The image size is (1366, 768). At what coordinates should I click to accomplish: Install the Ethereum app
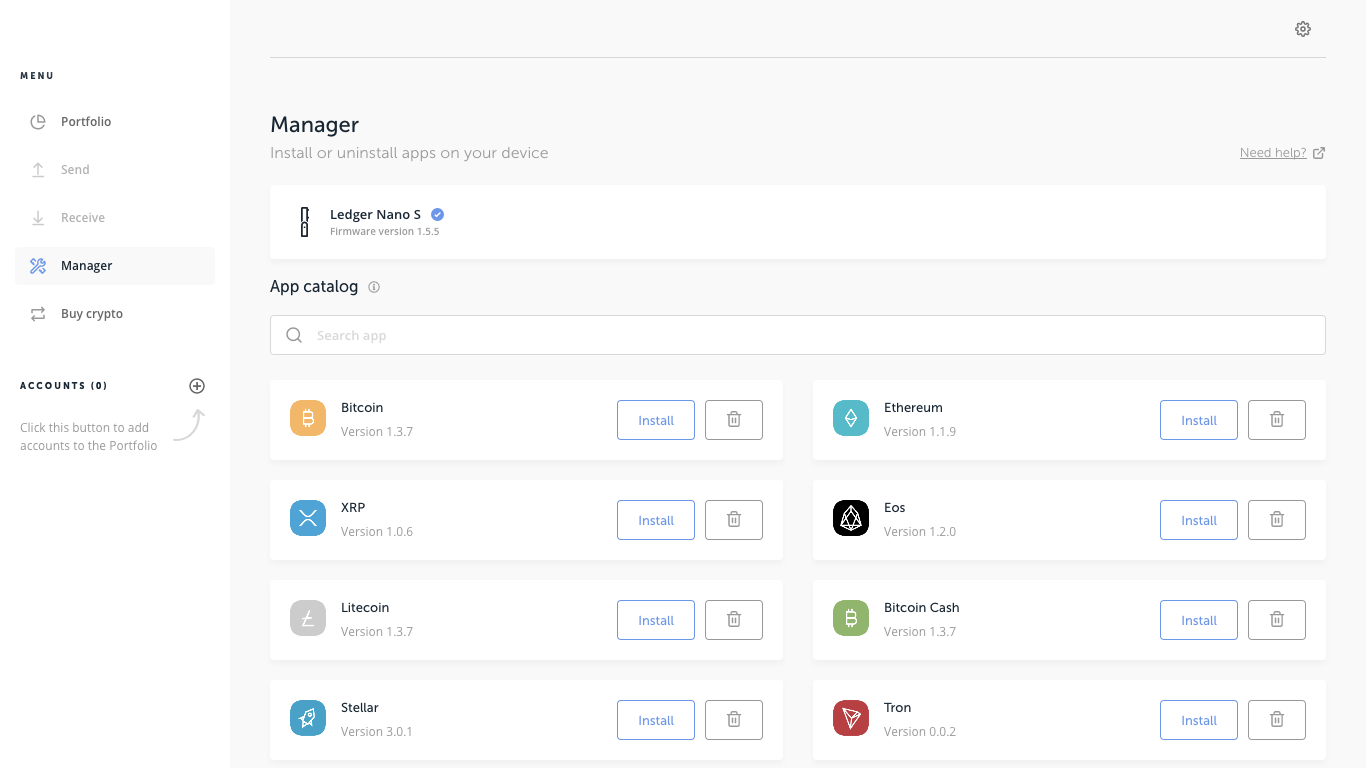[x=1198, y=420]
